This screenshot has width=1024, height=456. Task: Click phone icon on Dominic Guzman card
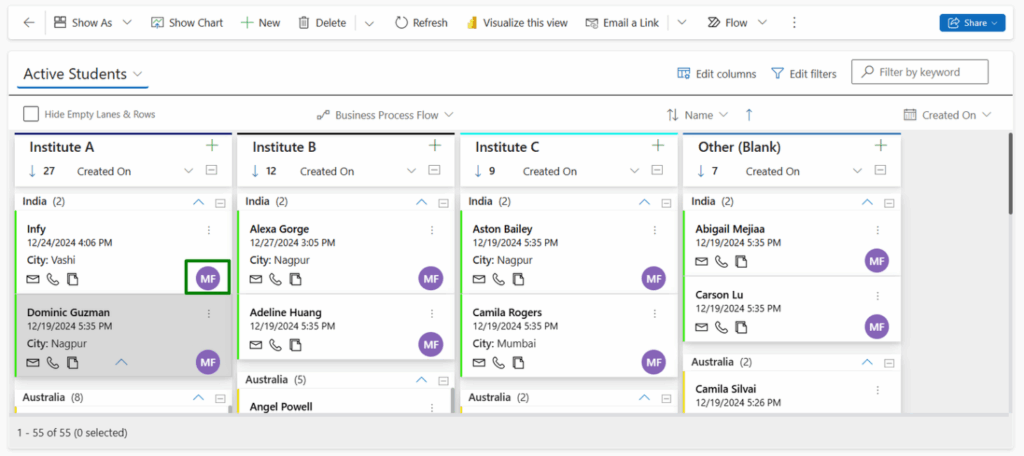pos(53,363)
